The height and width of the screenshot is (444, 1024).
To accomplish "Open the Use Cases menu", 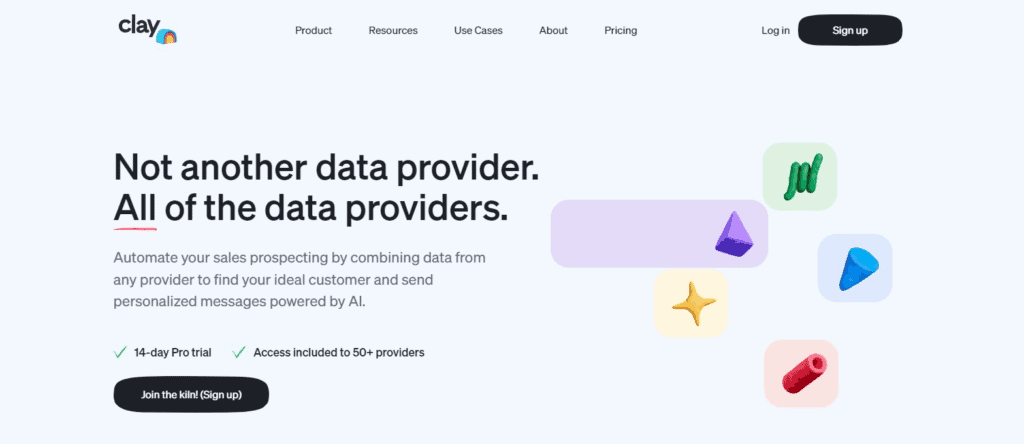I will point(478,31).
